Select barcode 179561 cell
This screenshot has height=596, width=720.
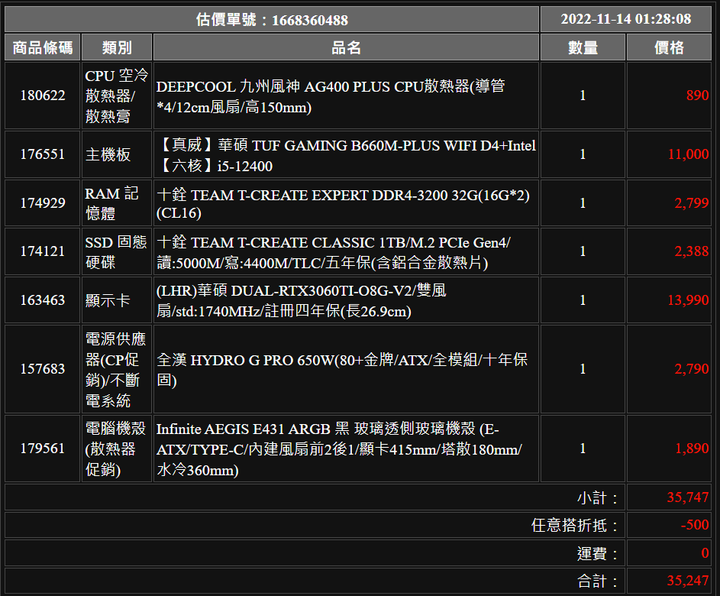(42, 449)
